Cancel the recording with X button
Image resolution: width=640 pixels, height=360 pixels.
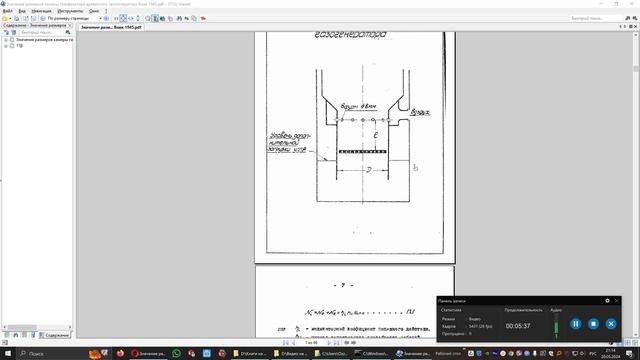[611, 324]
